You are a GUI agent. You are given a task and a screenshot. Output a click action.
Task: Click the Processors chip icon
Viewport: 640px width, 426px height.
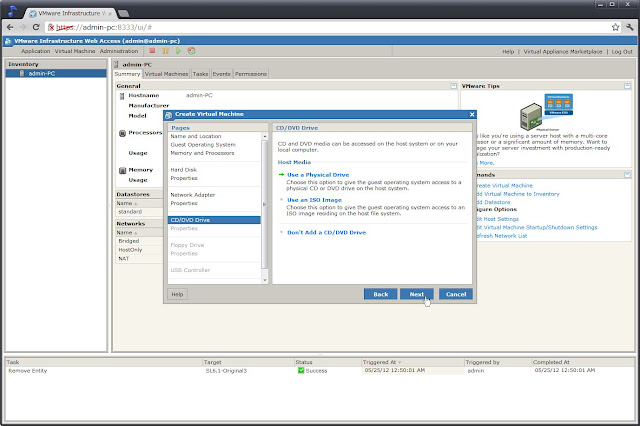coord(122,133)
